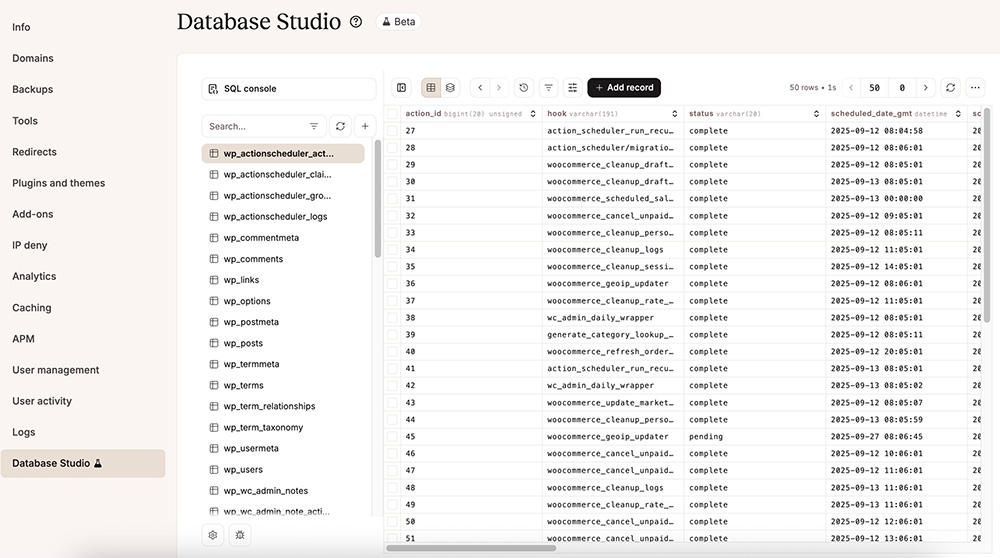
Task: Click the Add record button
Action: [624, 87]
